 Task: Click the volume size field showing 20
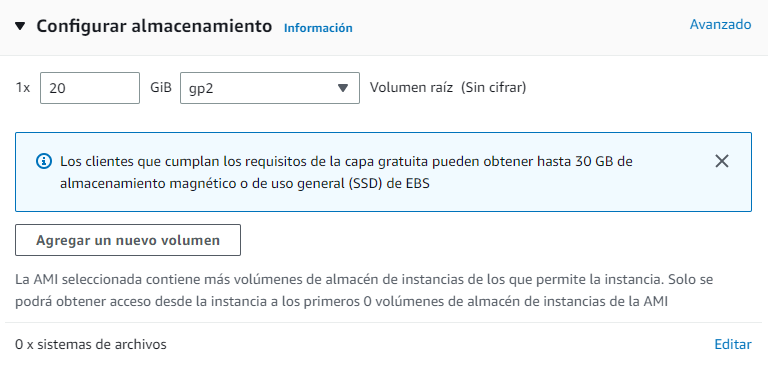coord(90,88)
